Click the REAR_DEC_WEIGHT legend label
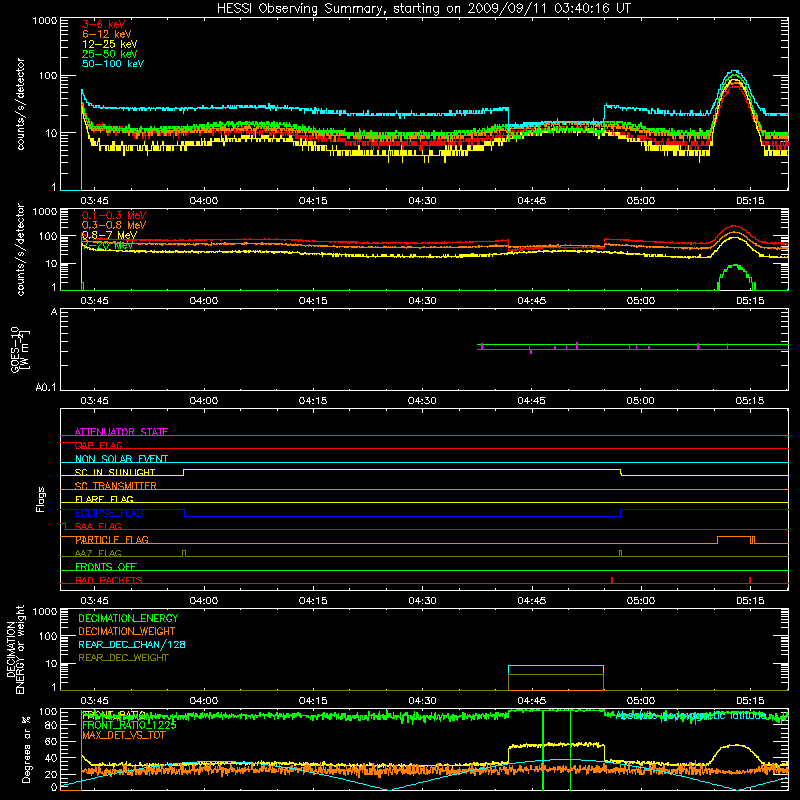Image resolution: width=800 pixels, height=800 pixels. [x=123, y=658]
